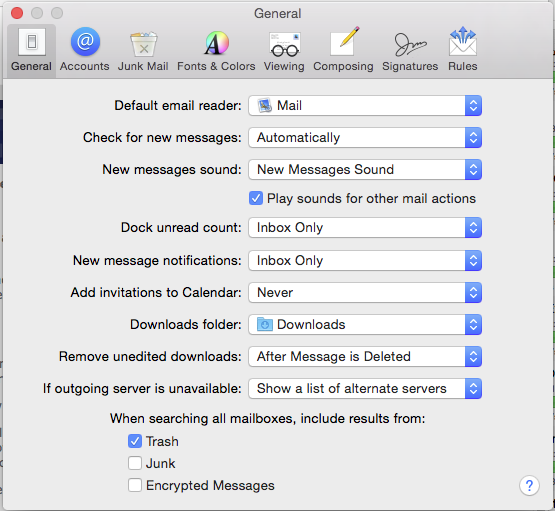
Task: Open New messages sound dropdown
Action: 365,170
